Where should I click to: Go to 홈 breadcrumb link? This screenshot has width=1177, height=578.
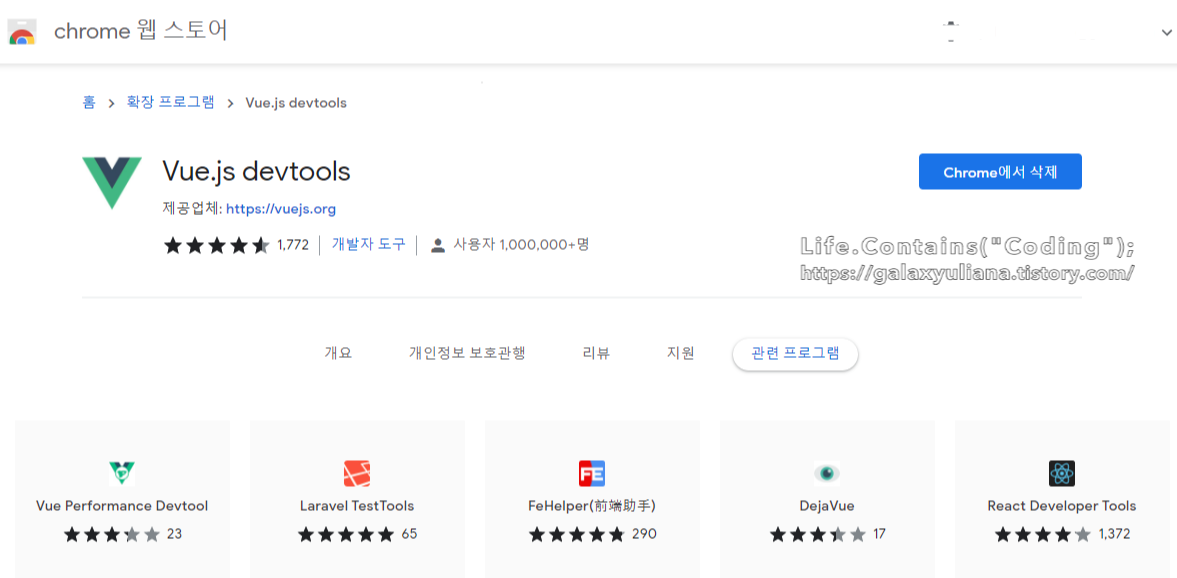pos(89,103)
